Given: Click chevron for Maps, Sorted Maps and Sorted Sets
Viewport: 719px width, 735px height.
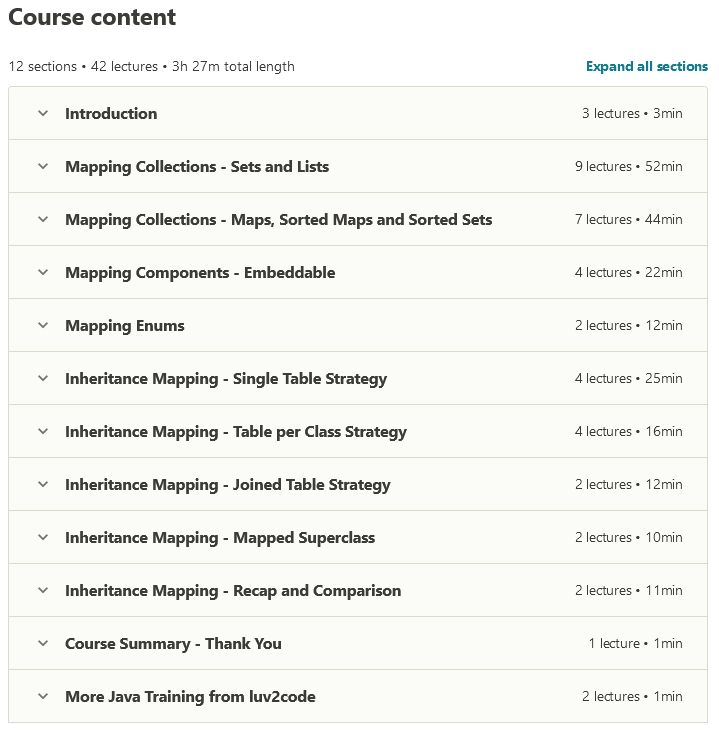Looking at the screenshot, I should pos(43,220).
